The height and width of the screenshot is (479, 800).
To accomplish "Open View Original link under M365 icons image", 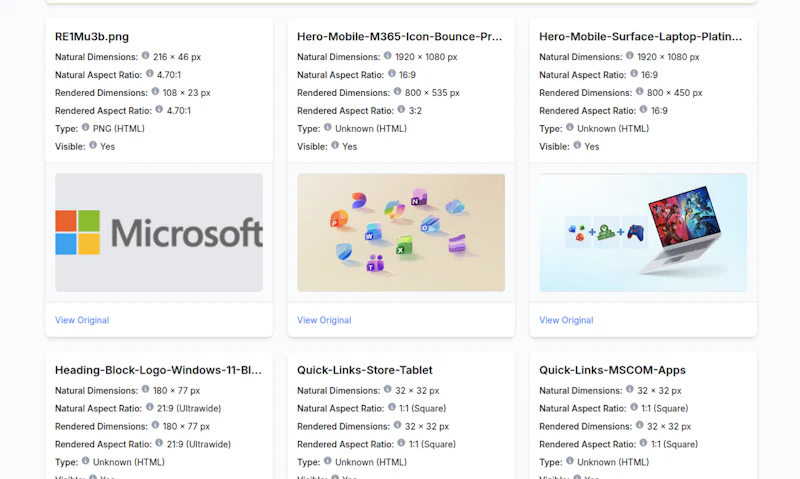I will point(324,320).
